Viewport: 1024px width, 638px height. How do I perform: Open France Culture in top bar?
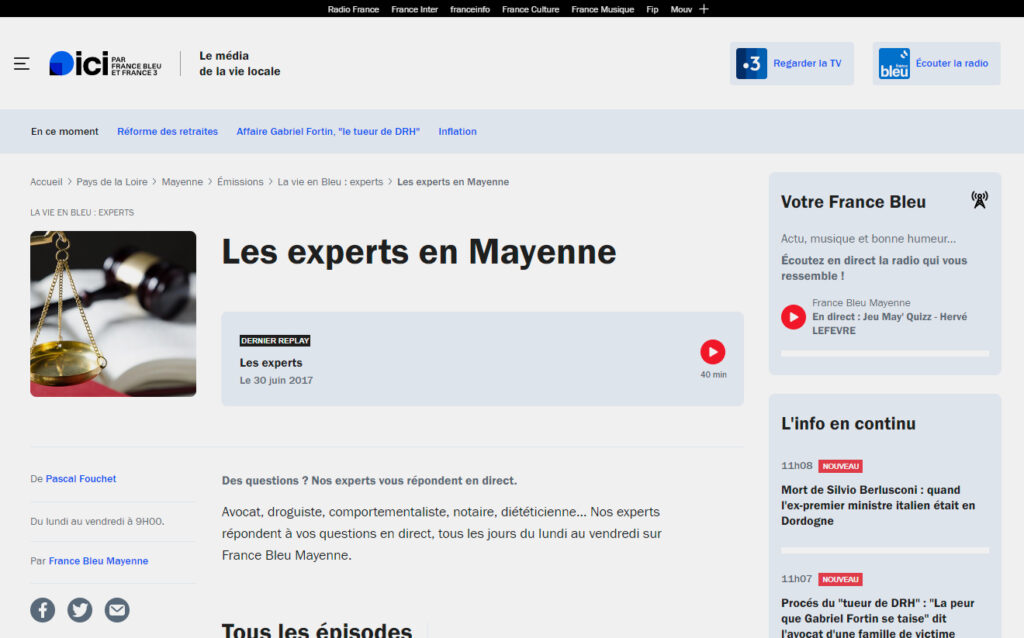531,9
